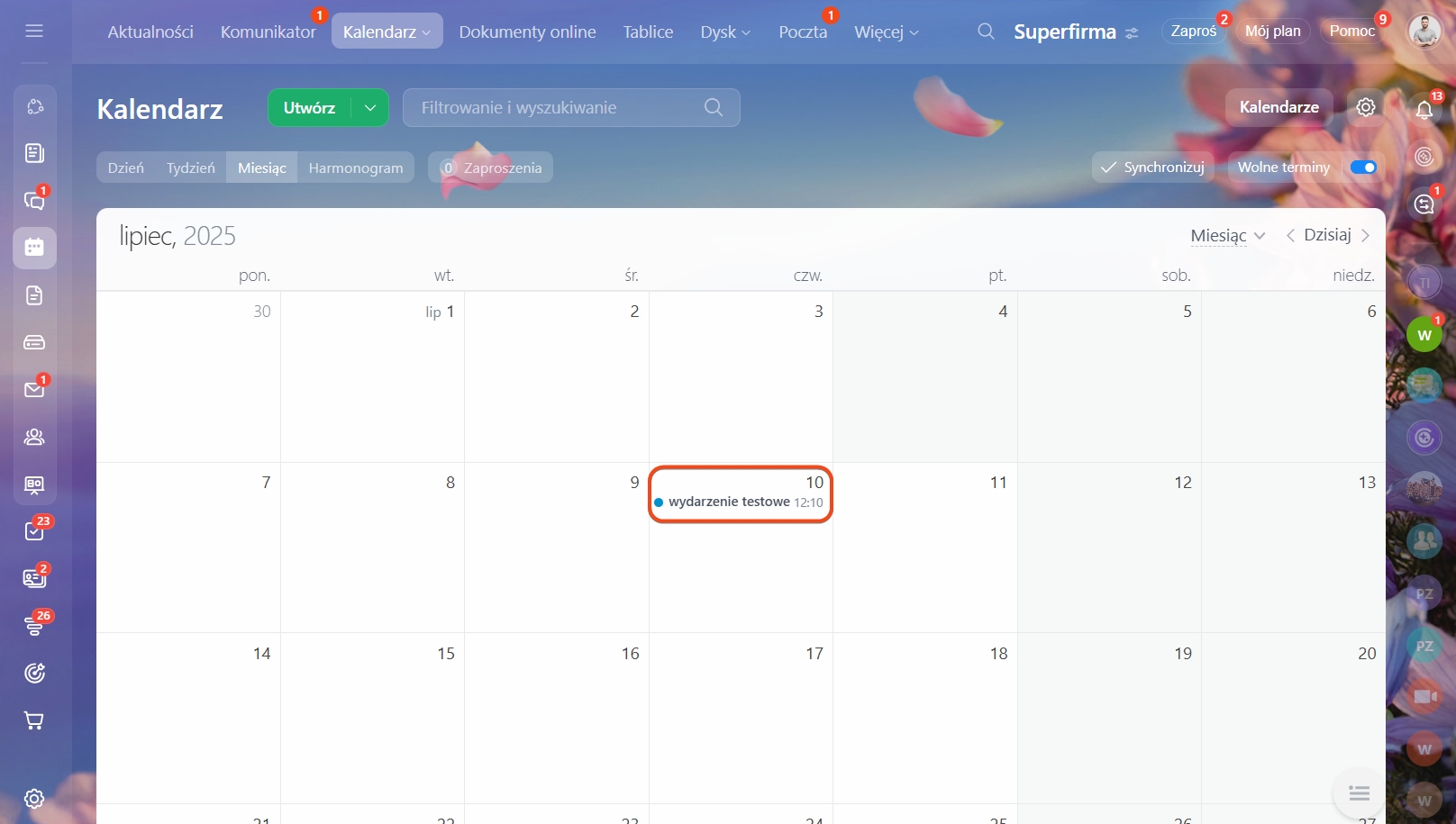This screenshot has height=824, width=1456.
Task: Open the Miesiąc view dropdown on right
Action: coord(1228,235)
